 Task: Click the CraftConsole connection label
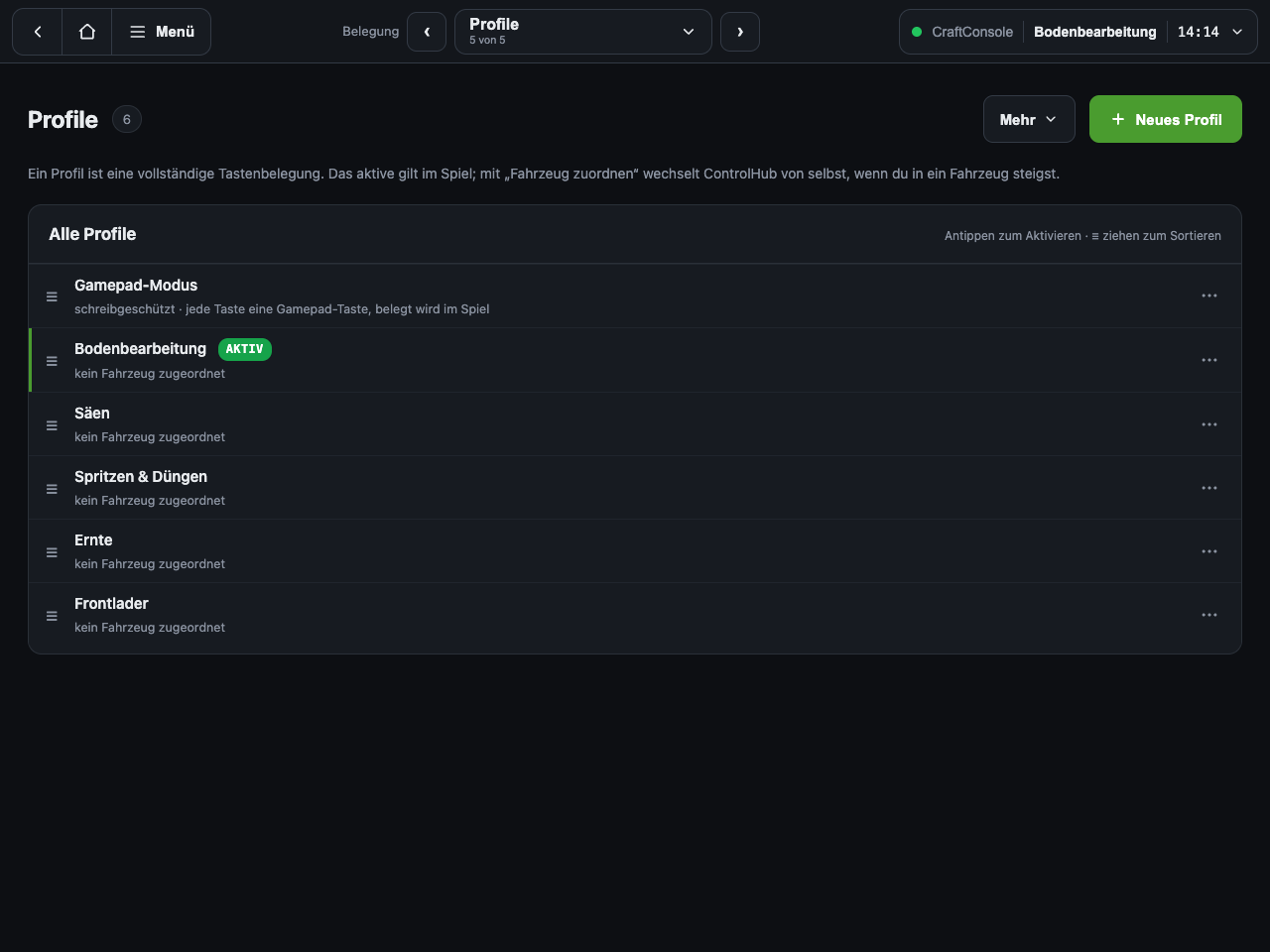click(972, 32)
